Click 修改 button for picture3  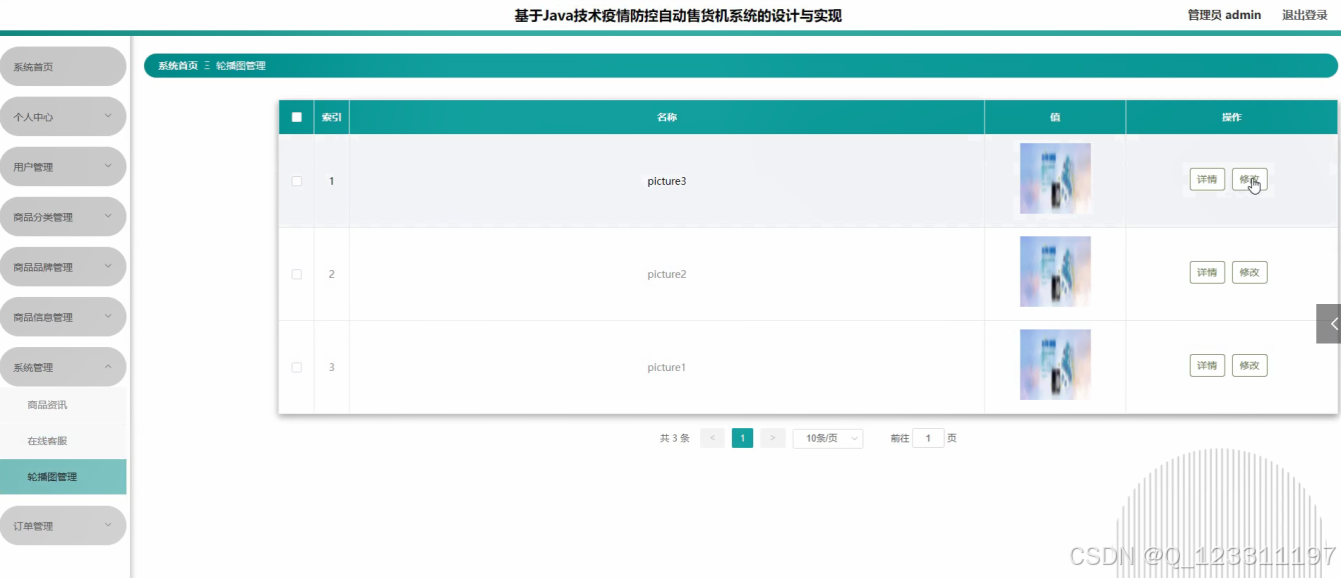1249,180
